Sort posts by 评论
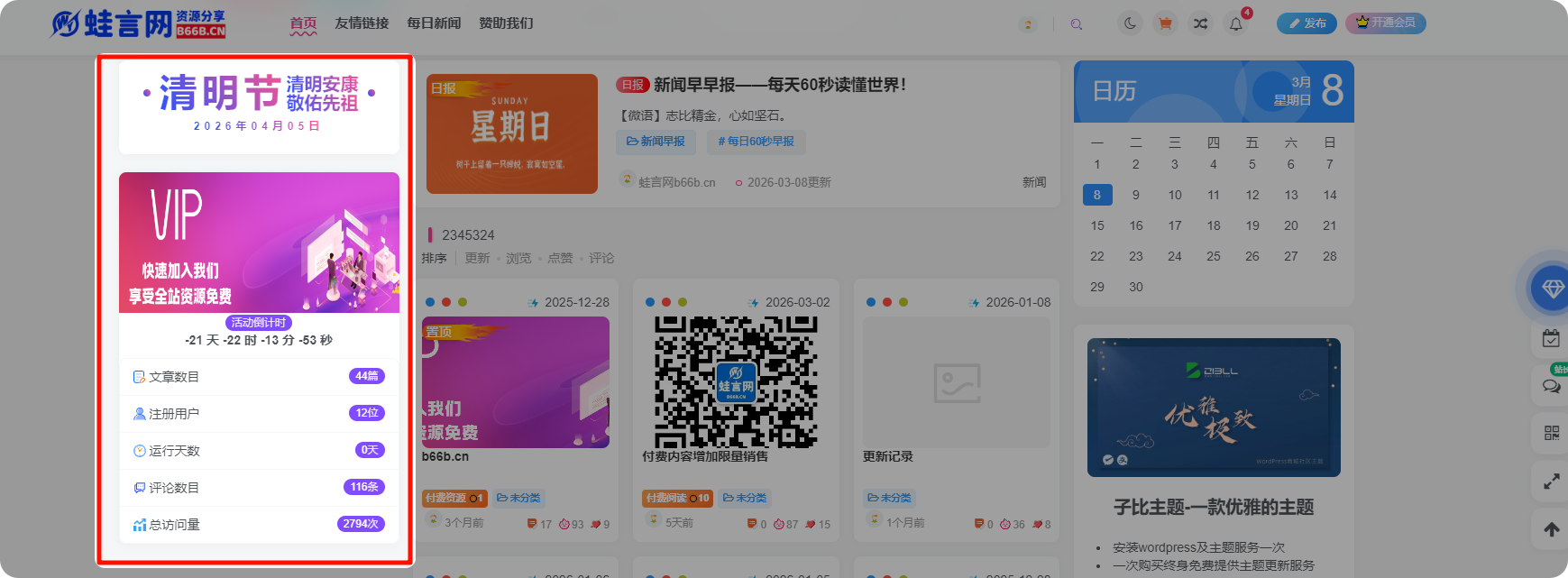Screen dimensions: 1568x578 [601, 258]
